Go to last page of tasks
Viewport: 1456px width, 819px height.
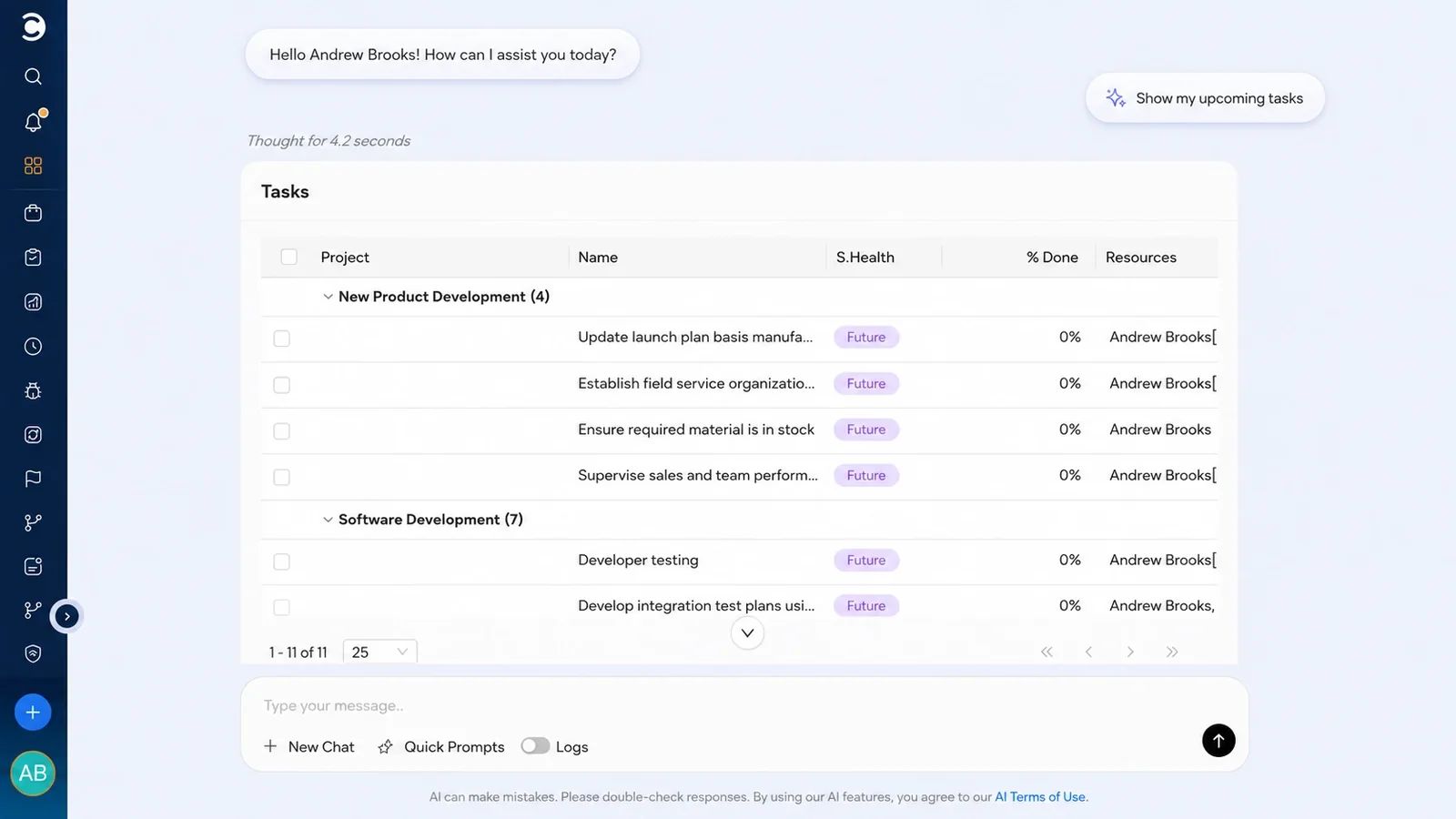(1172, 652)
